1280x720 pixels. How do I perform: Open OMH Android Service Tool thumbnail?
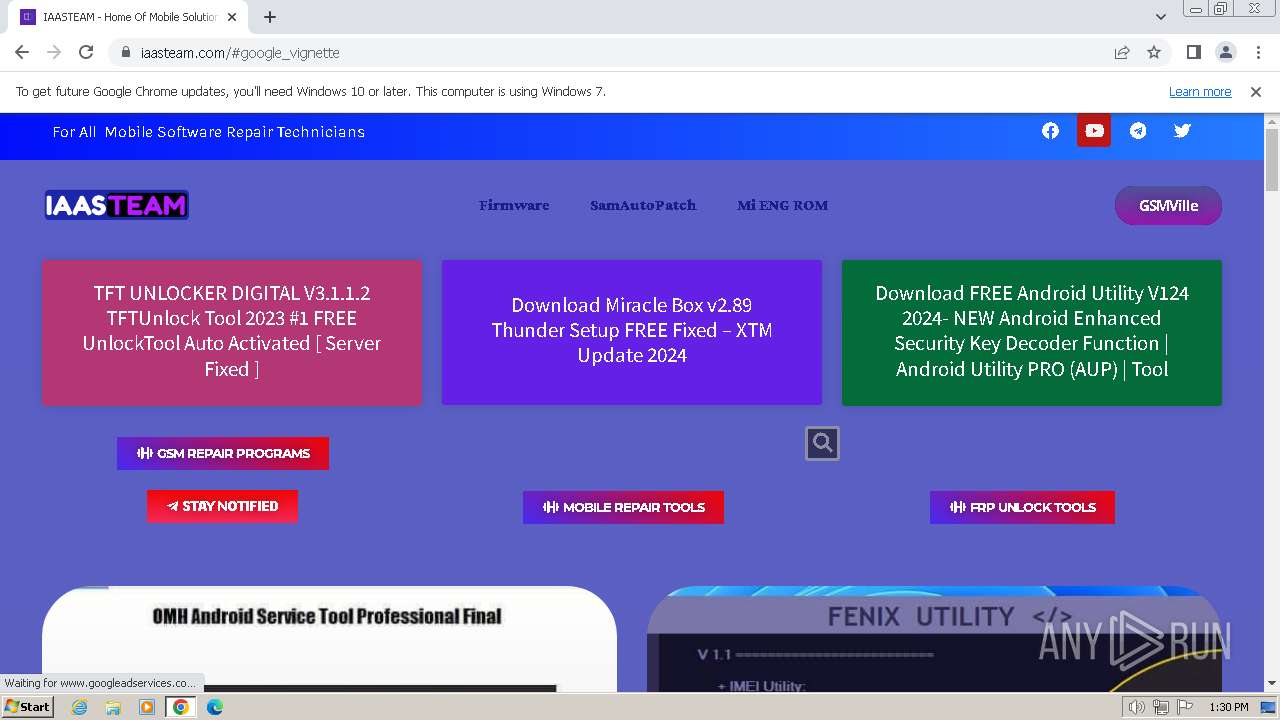click(x=329, y=639)
